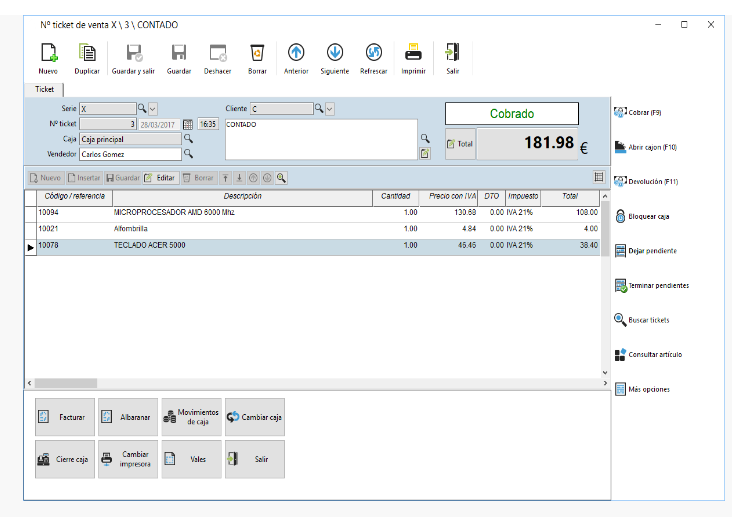Click the 16:35 time button

(208, 124)
